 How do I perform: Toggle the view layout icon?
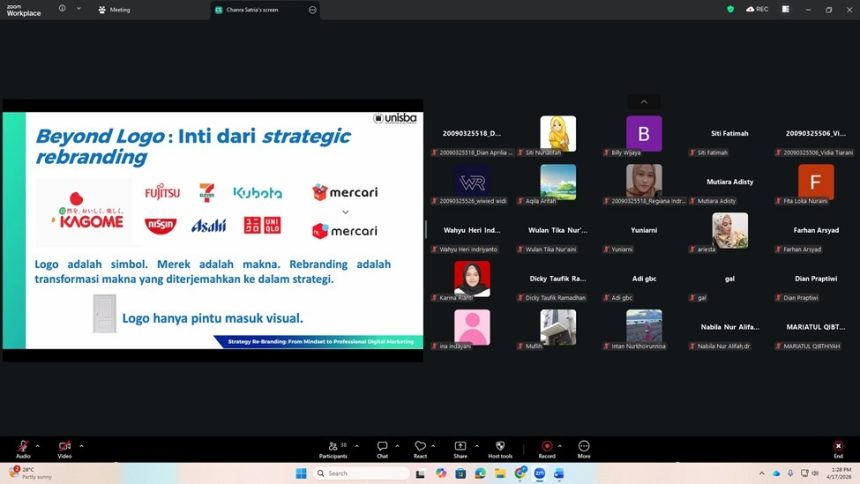click(785, 9)
